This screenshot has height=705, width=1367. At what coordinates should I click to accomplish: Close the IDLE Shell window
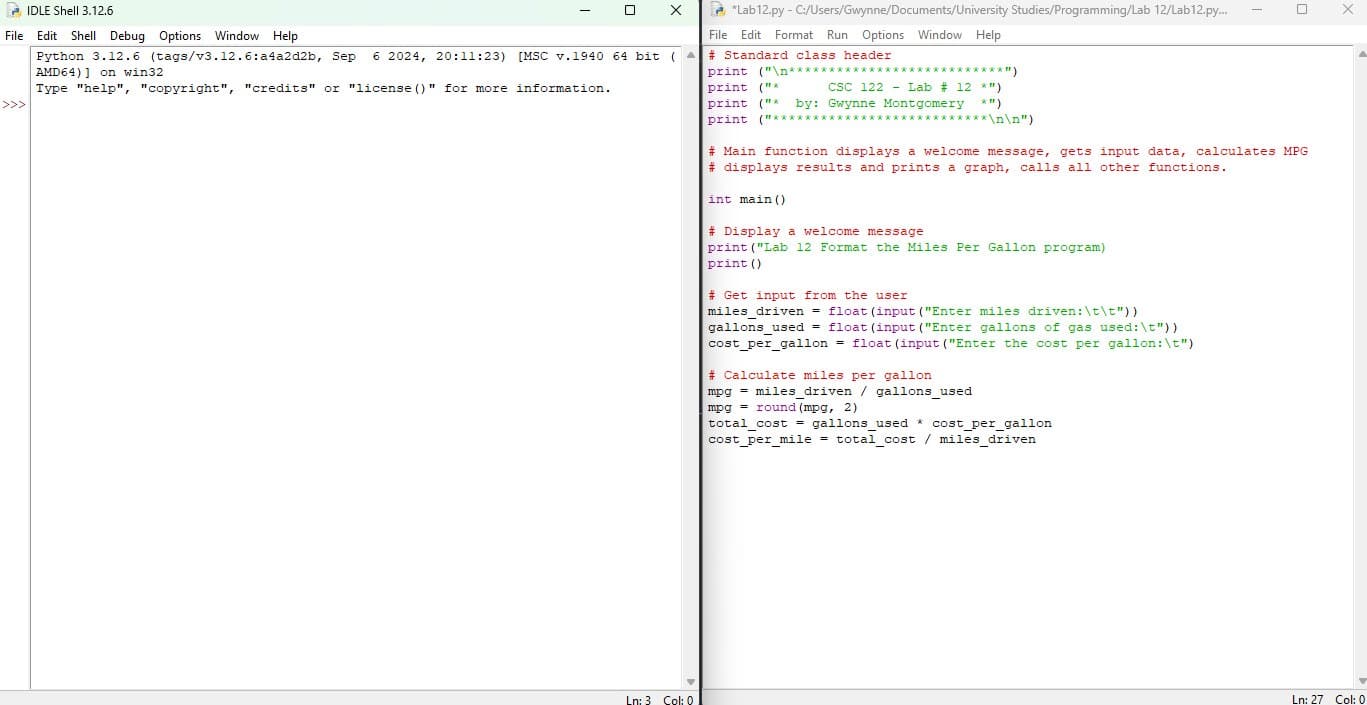pyautogui.click(x=676, y=10)
